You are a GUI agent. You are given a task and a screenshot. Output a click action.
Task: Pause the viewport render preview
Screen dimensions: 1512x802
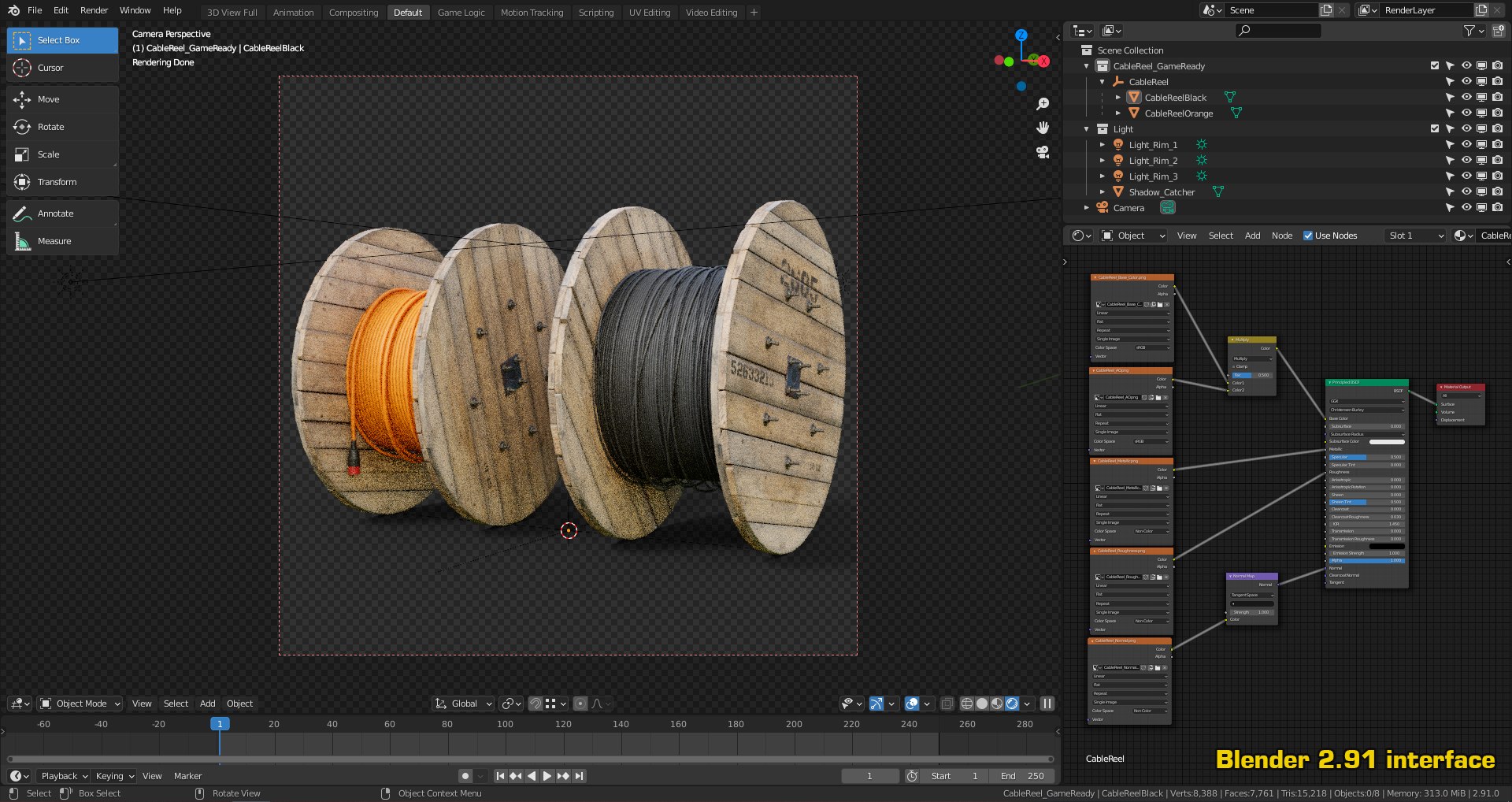coord(1047,704)
